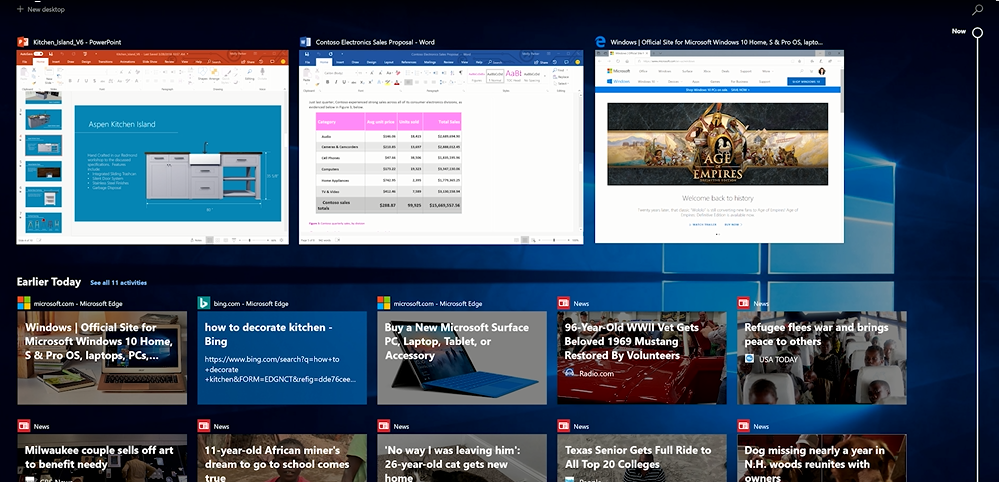Switch to the Word sales proposal window thumbnail

pos(441,147)
